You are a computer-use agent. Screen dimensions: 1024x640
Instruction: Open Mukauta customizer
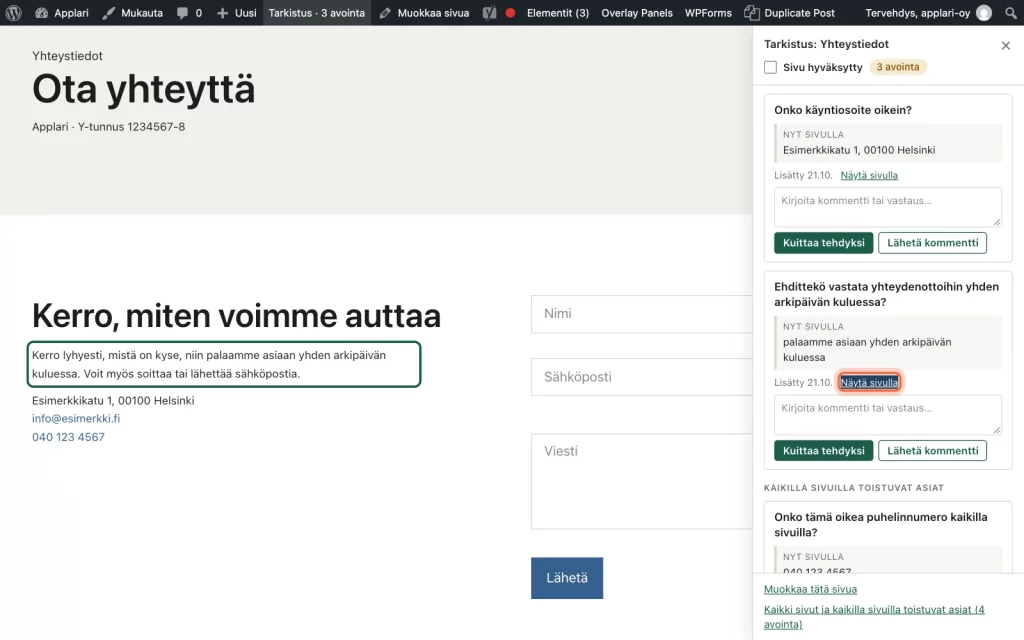click(133, 12)
